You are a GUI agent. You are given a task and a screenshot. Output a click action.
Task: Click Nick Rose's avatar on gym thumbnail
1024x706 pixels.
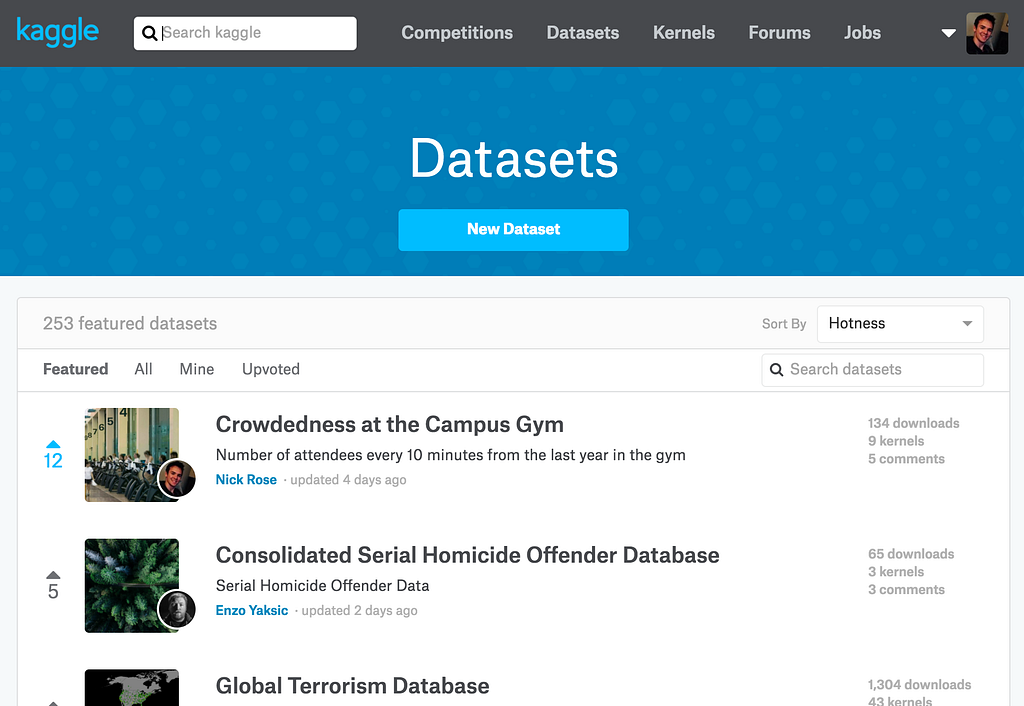click(x=177, y=479)
